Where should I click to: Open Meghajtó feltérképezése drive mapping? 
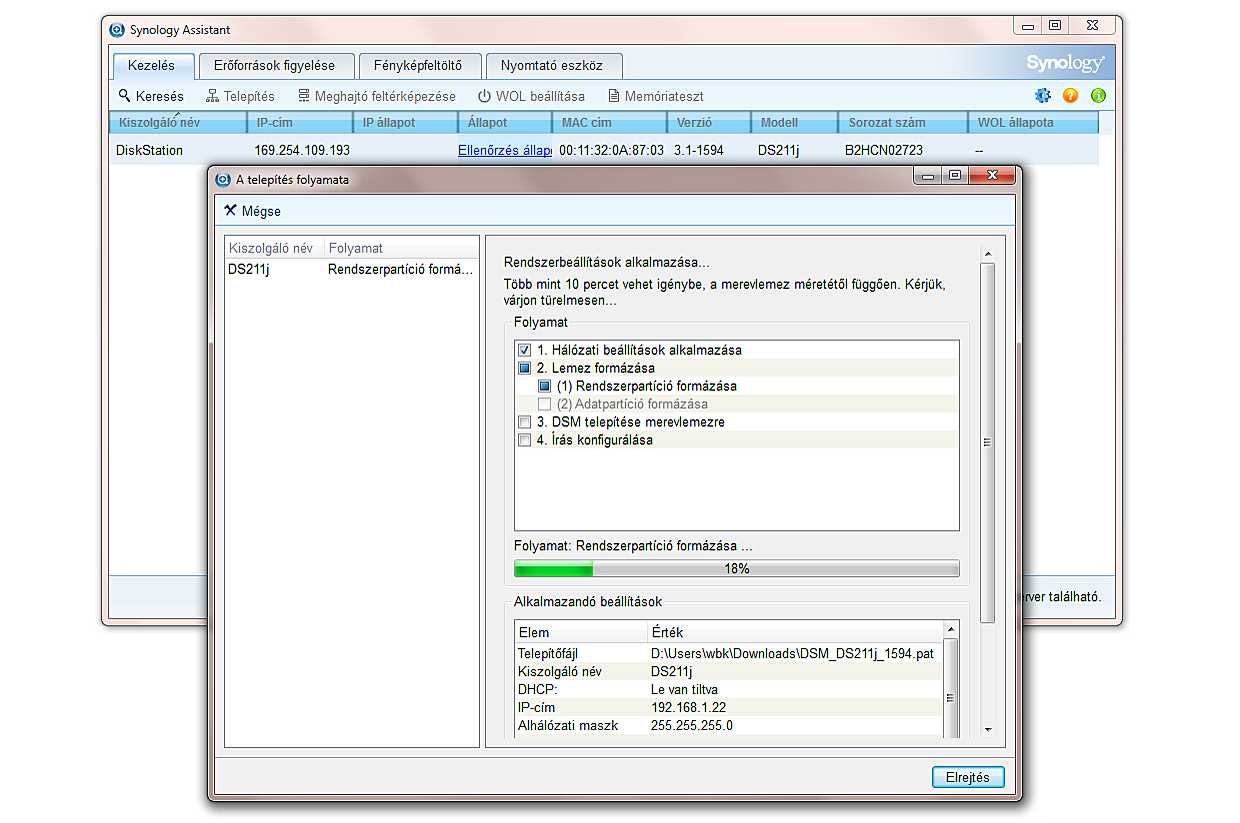pos(304,96)
